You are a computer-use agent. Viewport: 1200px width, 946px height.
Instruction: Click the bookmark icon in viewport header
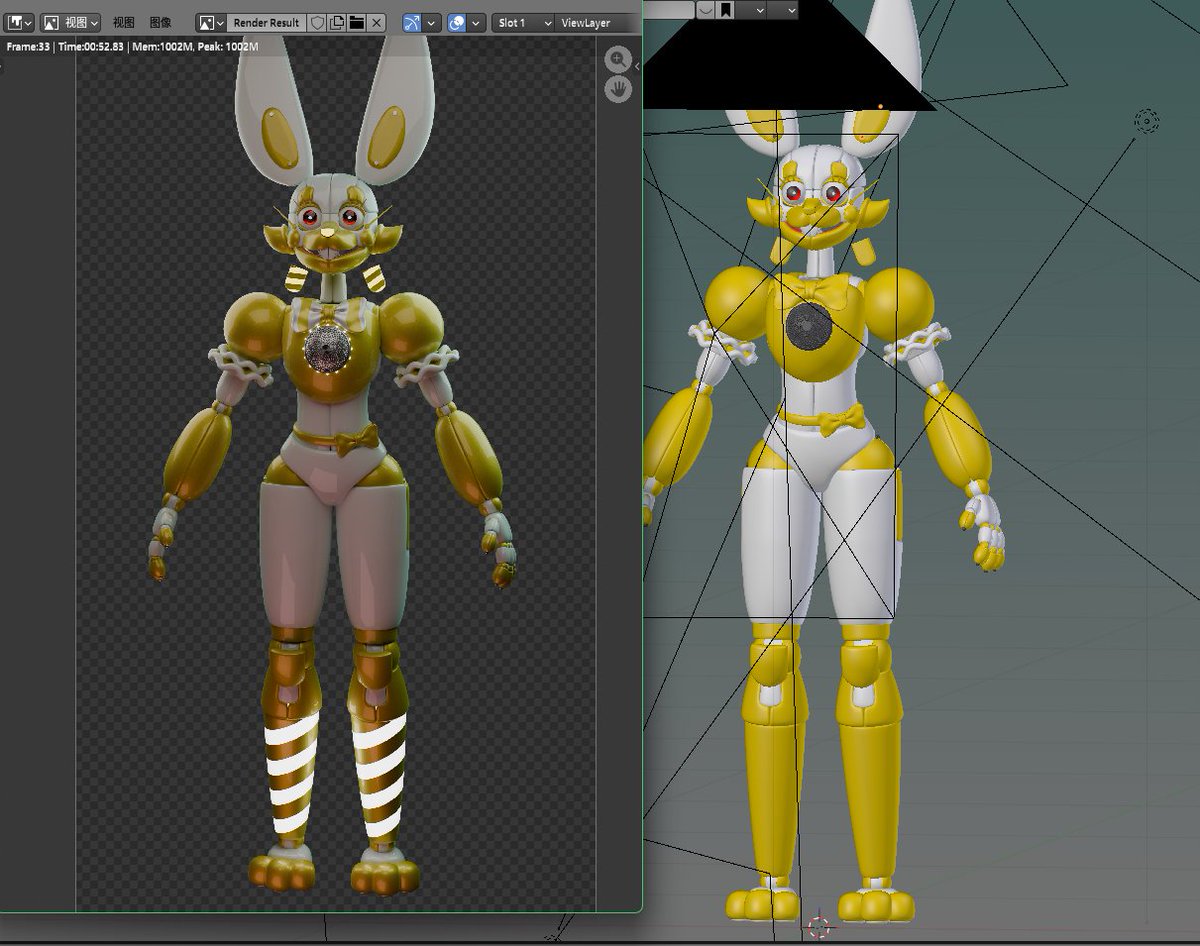[726, 9]
